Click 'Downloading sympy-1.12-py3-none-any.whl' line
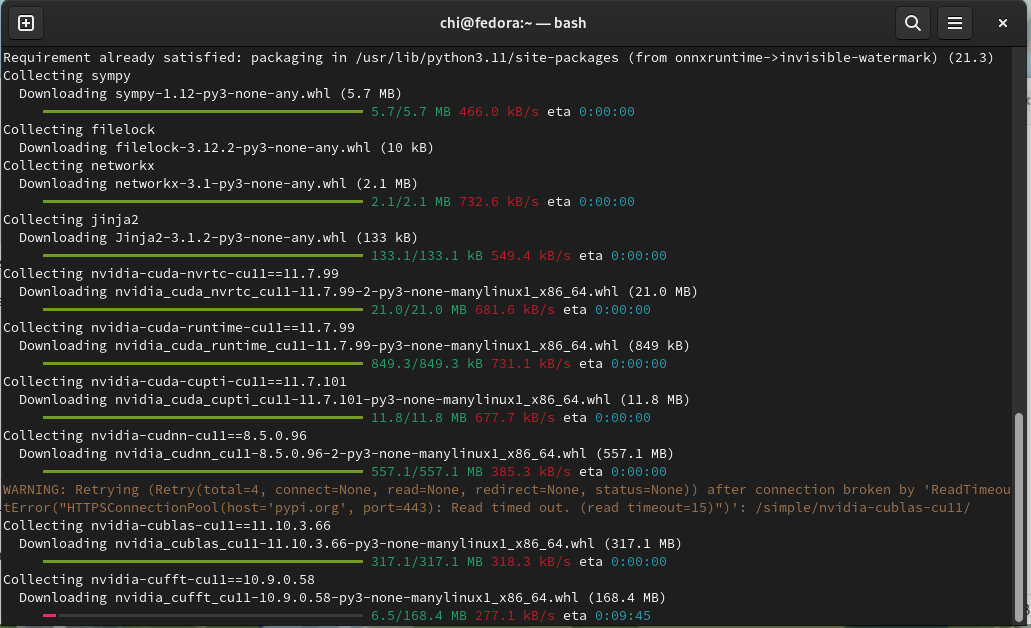The image size is (1031, 628). [x=210, y=93]
